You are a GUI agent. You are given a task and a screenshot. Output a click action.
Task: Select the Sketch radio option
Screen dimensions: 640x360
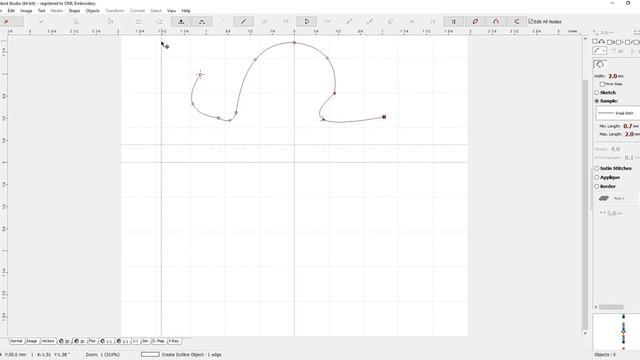pos(597,93)
